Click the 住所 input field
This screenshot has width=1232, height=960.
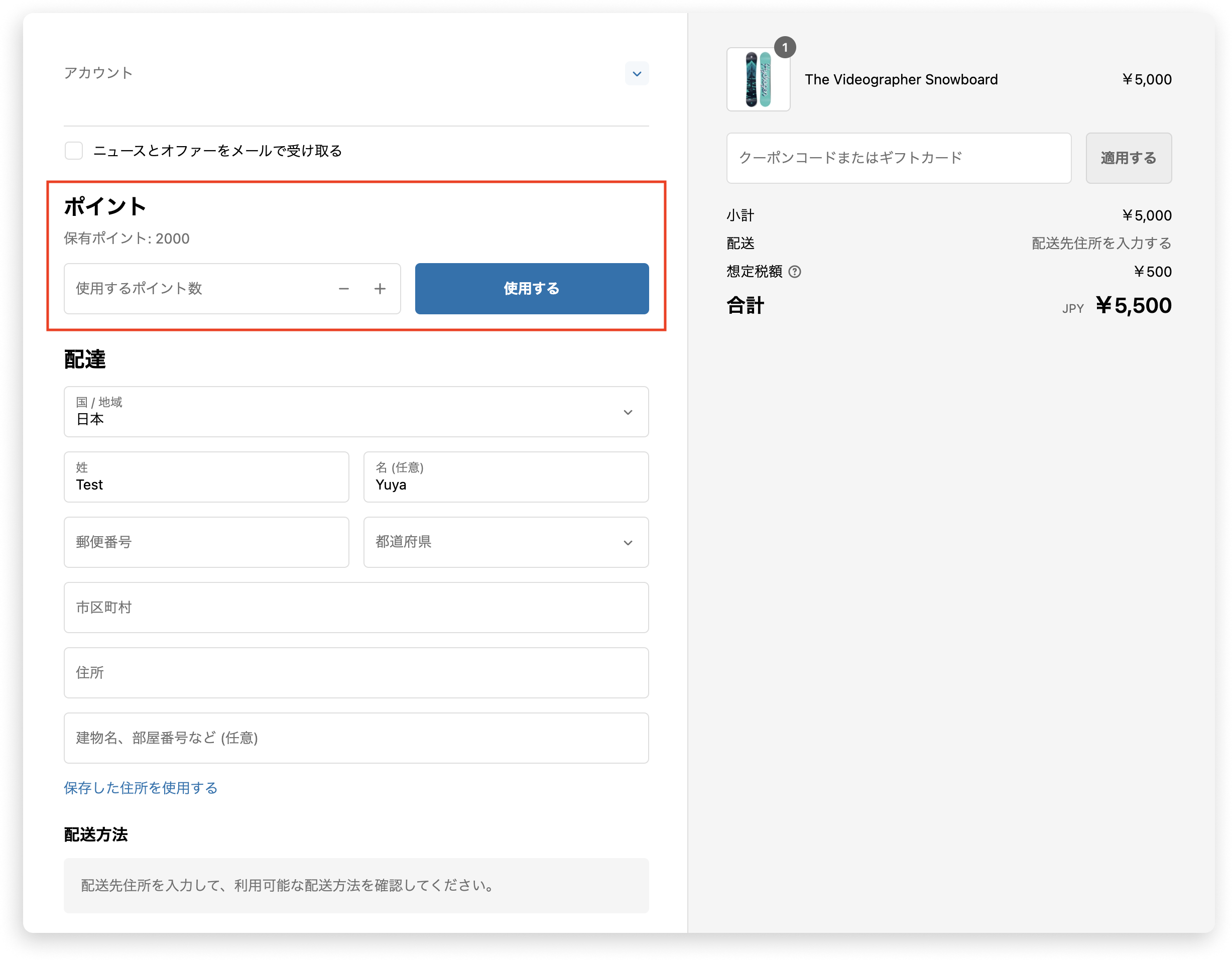[x=356, y=673]
